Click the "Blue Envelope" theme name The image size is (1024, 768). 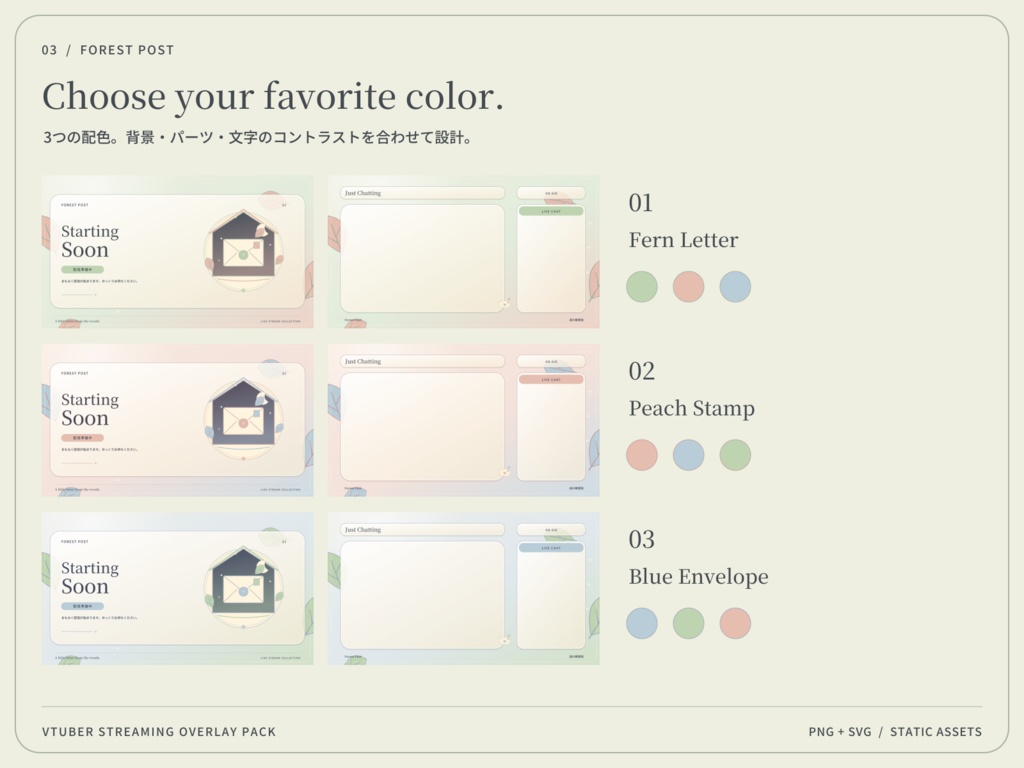tap(698, 577)
